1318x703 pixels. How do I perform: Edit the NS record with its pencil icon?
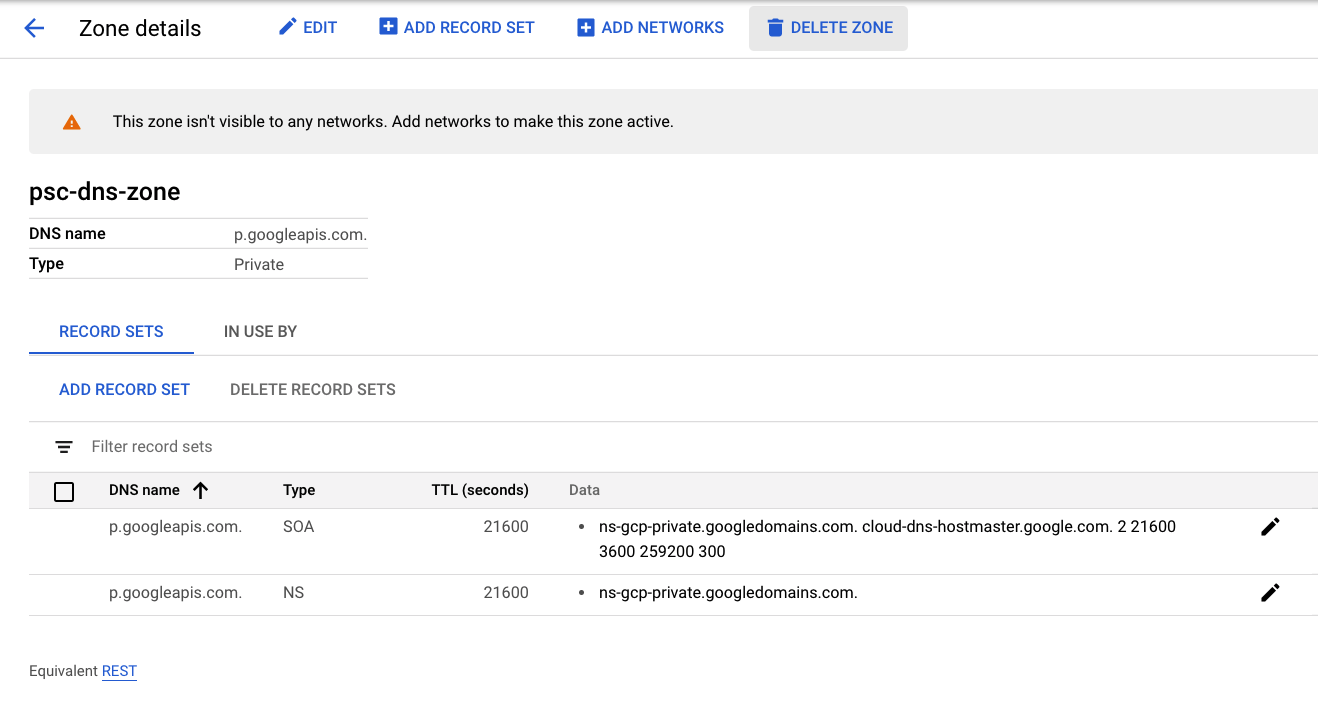[1270, 593]
